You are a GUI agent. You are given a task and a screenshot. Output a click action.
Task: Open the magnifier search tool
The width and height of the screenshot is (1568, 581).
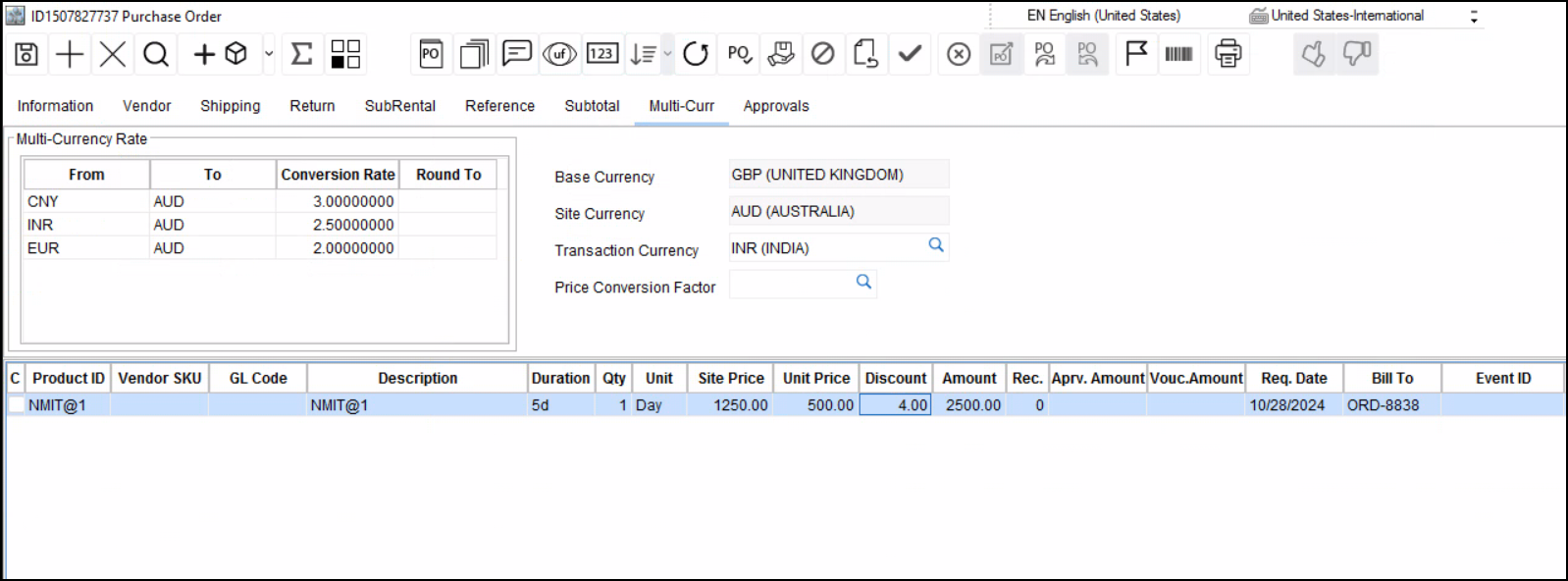[x=156, y=54]
